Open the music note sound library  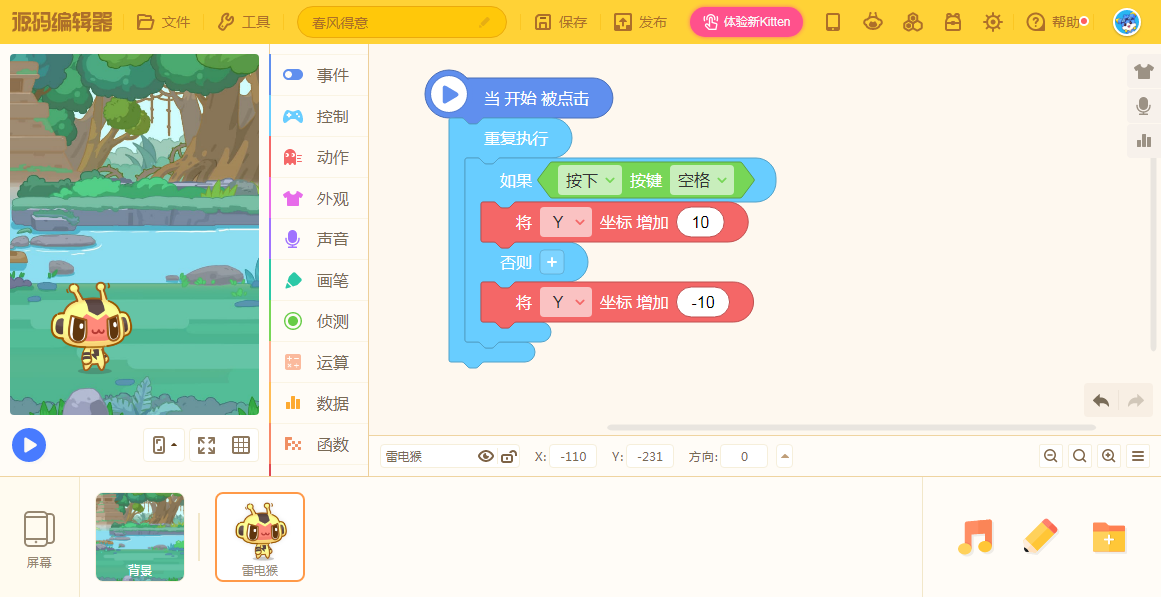pos(975,537)
